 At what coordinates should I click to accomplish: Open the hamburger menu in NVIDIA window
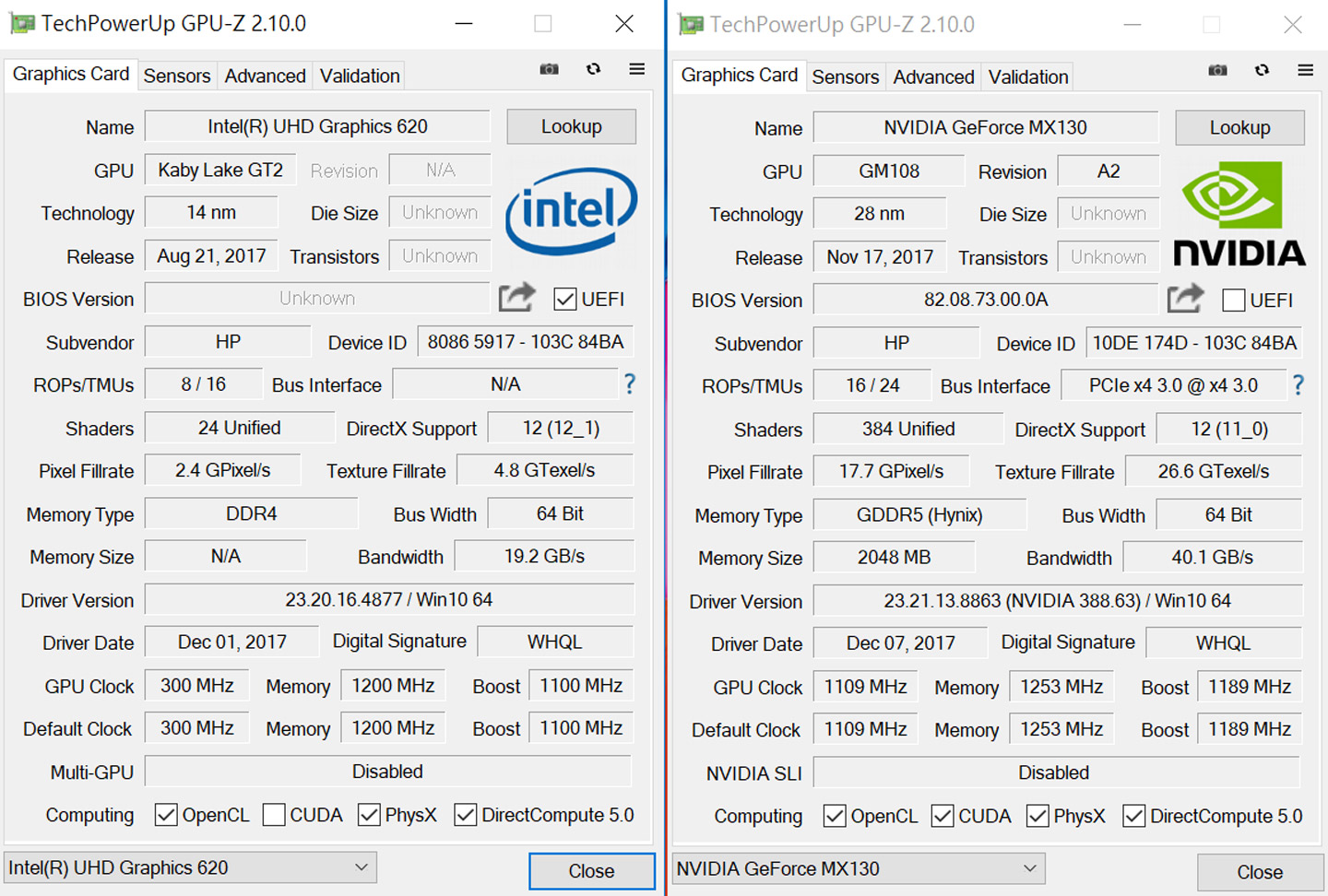[x=1306, y=70]
